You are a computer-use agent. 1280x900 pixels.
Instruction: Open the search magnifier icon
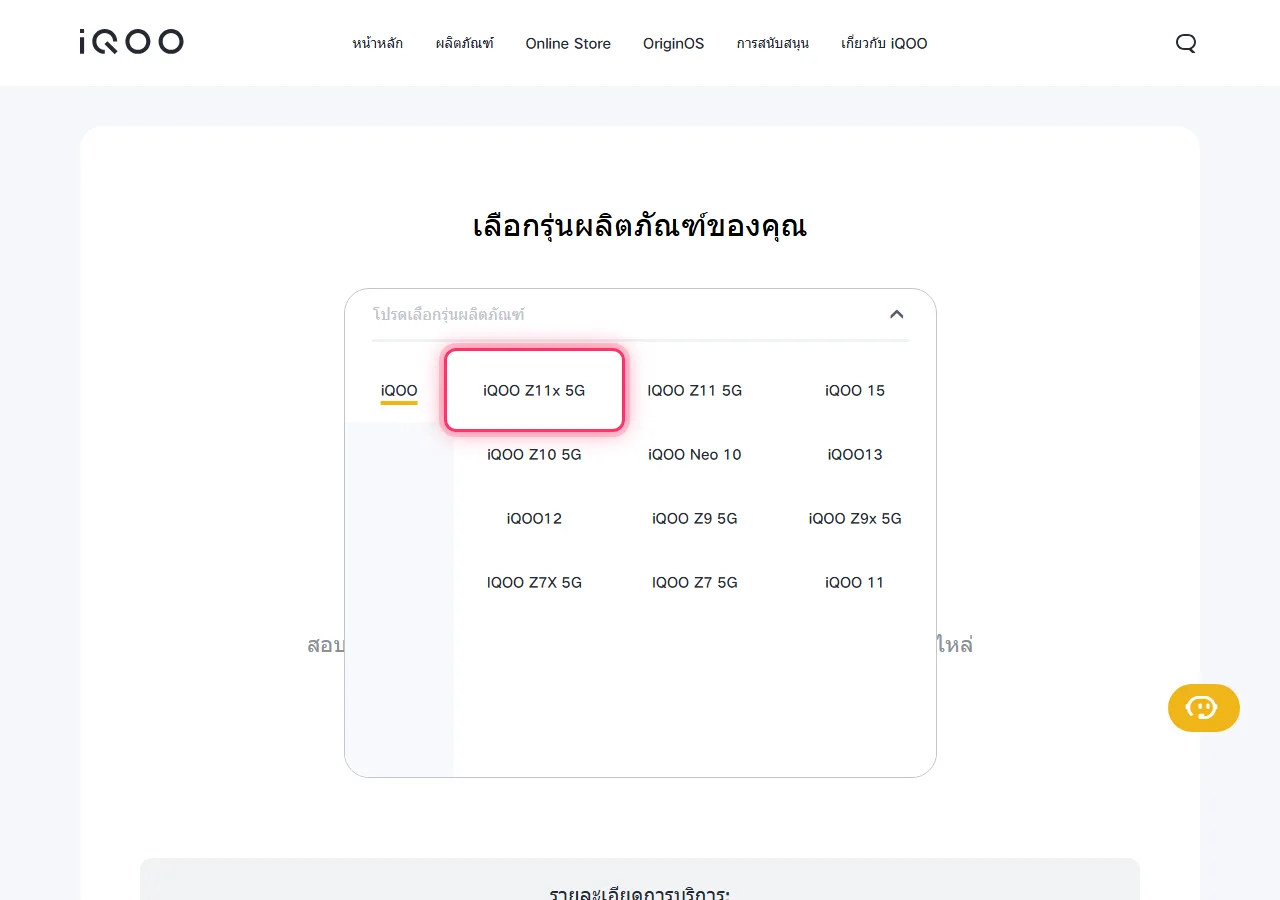click(x=1186, y=43)
